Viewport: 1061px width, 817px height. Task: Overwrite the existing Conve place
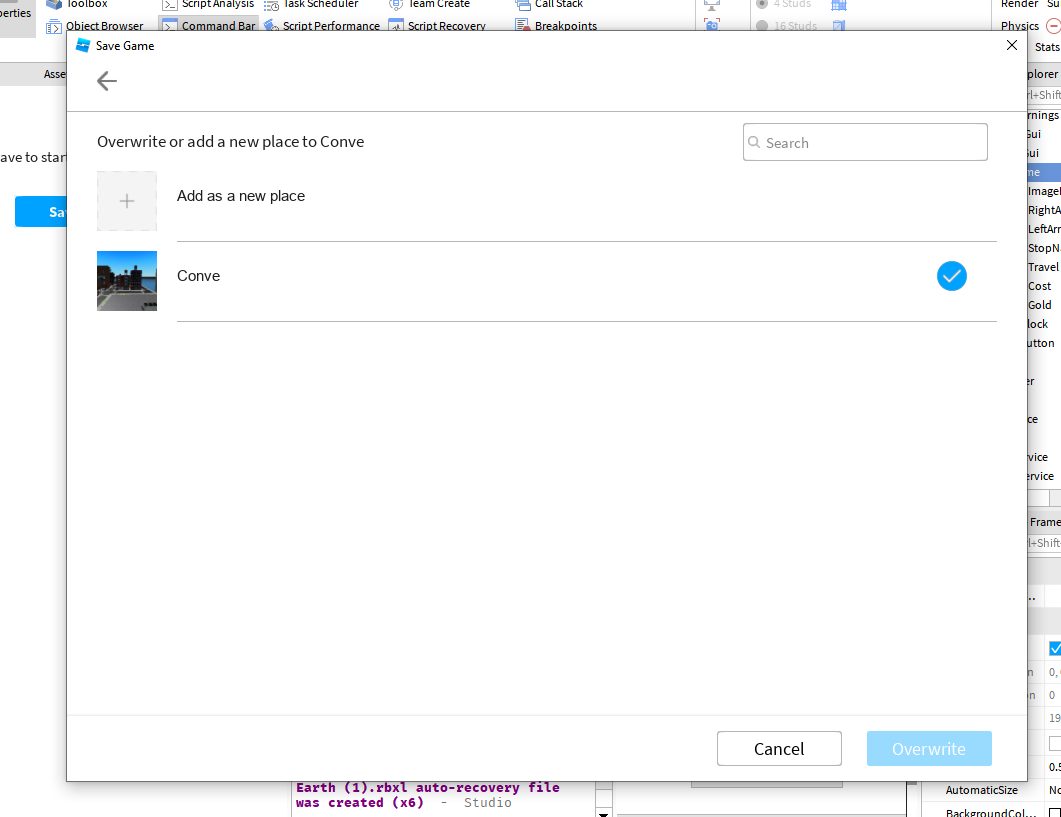[928, 748]
